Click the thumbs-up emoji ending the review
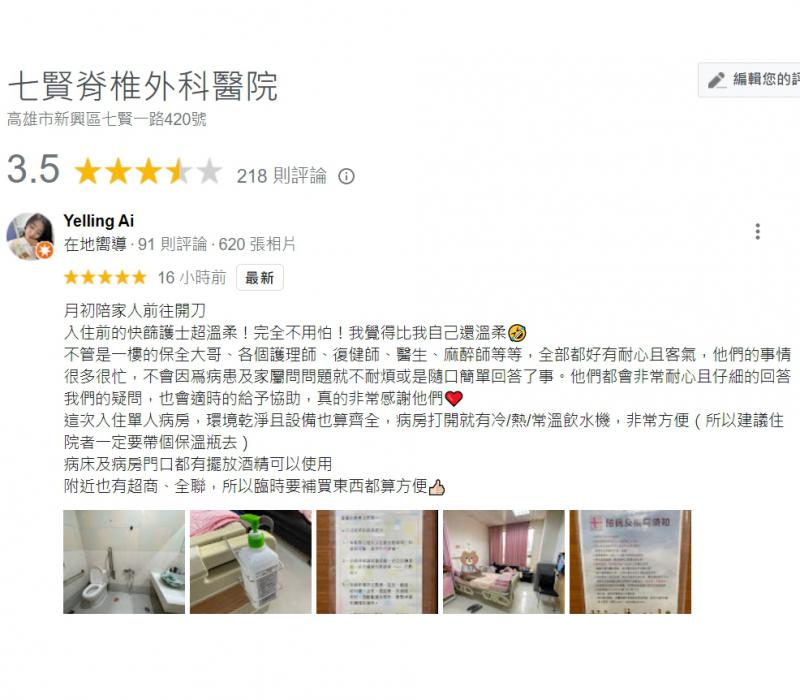The height and width of the screenshot is (700, 800). (x=437, y=487)
